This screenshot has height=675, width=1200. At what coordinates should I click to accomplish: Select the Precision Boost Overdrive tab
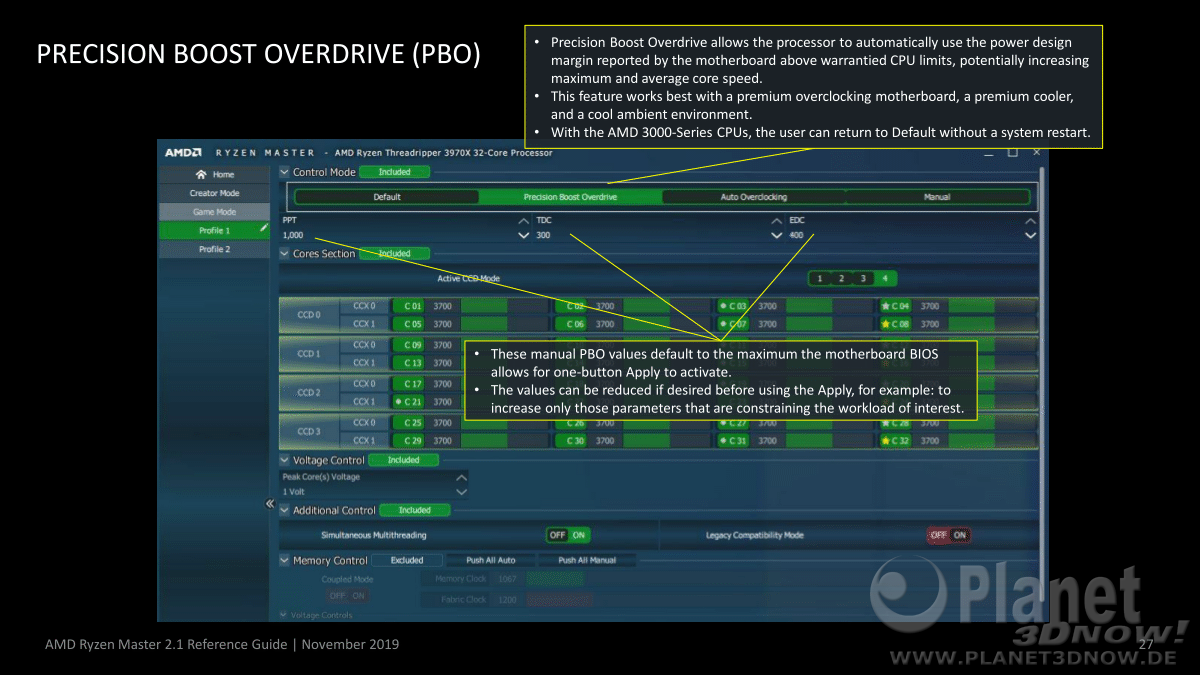coord(570,197)
